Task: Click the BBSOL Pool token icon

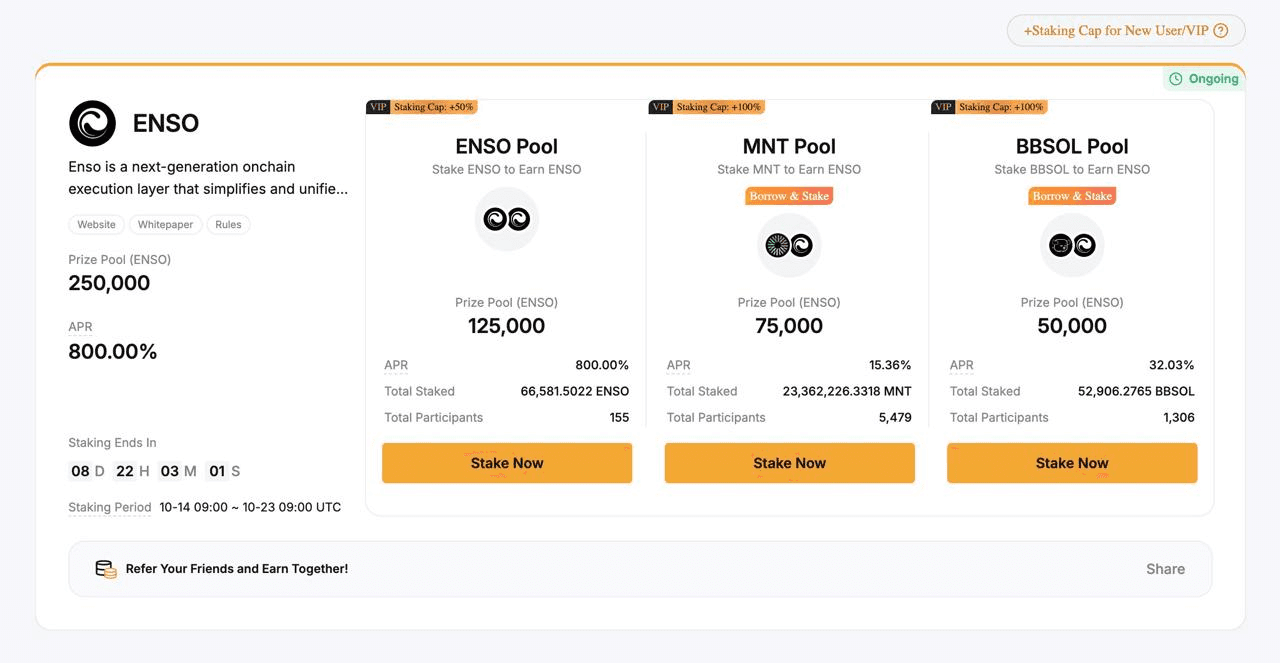Action: point(1071,245)
